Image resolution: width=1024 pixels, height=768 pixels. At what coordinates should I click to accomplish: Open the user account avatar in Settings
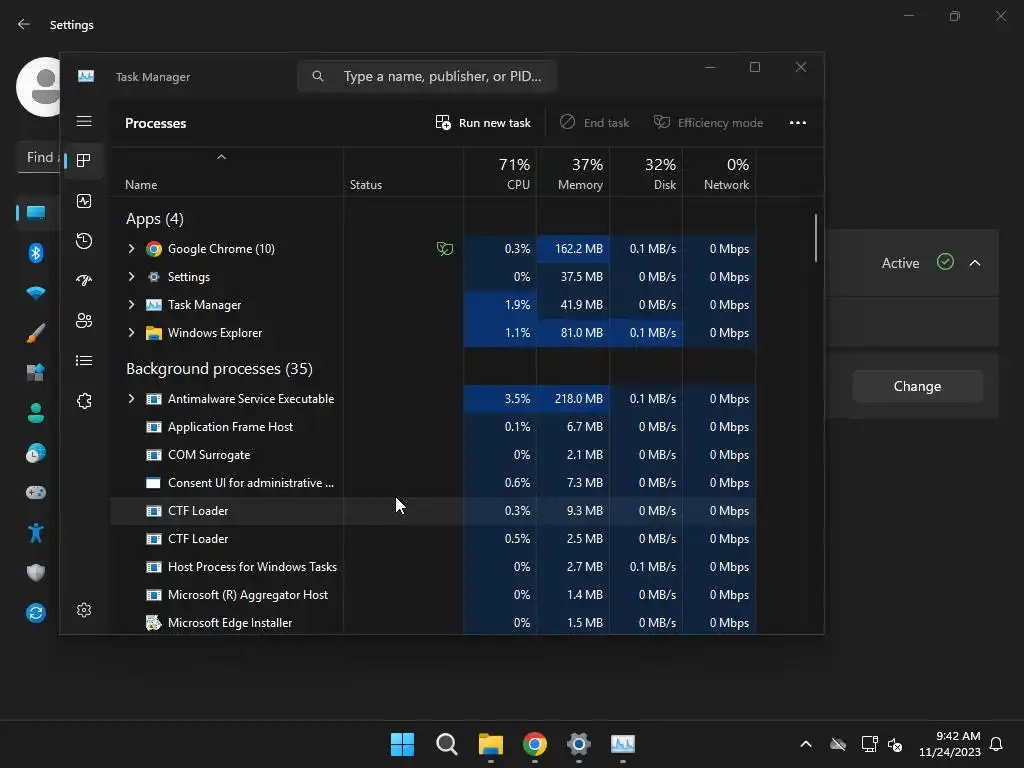click(39, 87)
